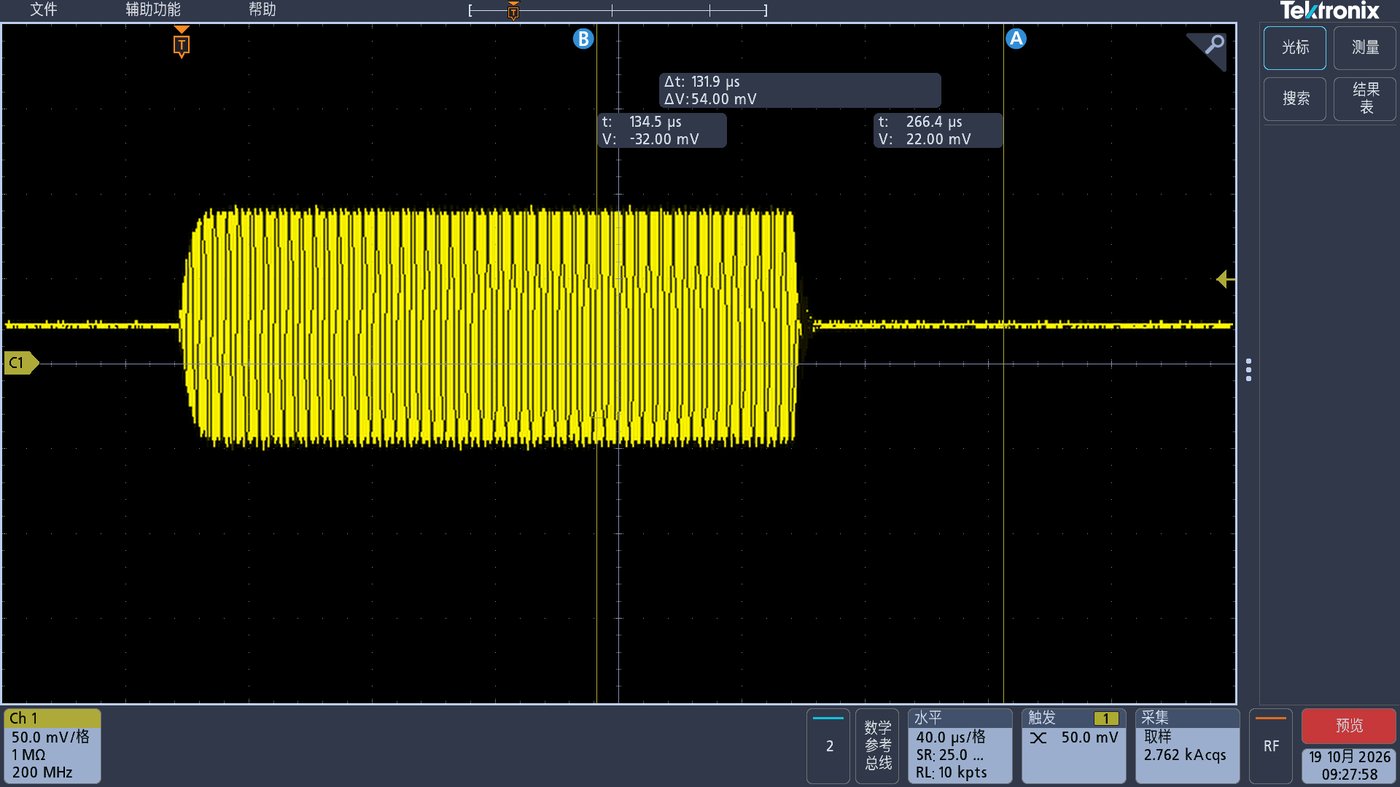
Task: Open the 采集 acquisition settings badge
Action: coord(1188,746)
